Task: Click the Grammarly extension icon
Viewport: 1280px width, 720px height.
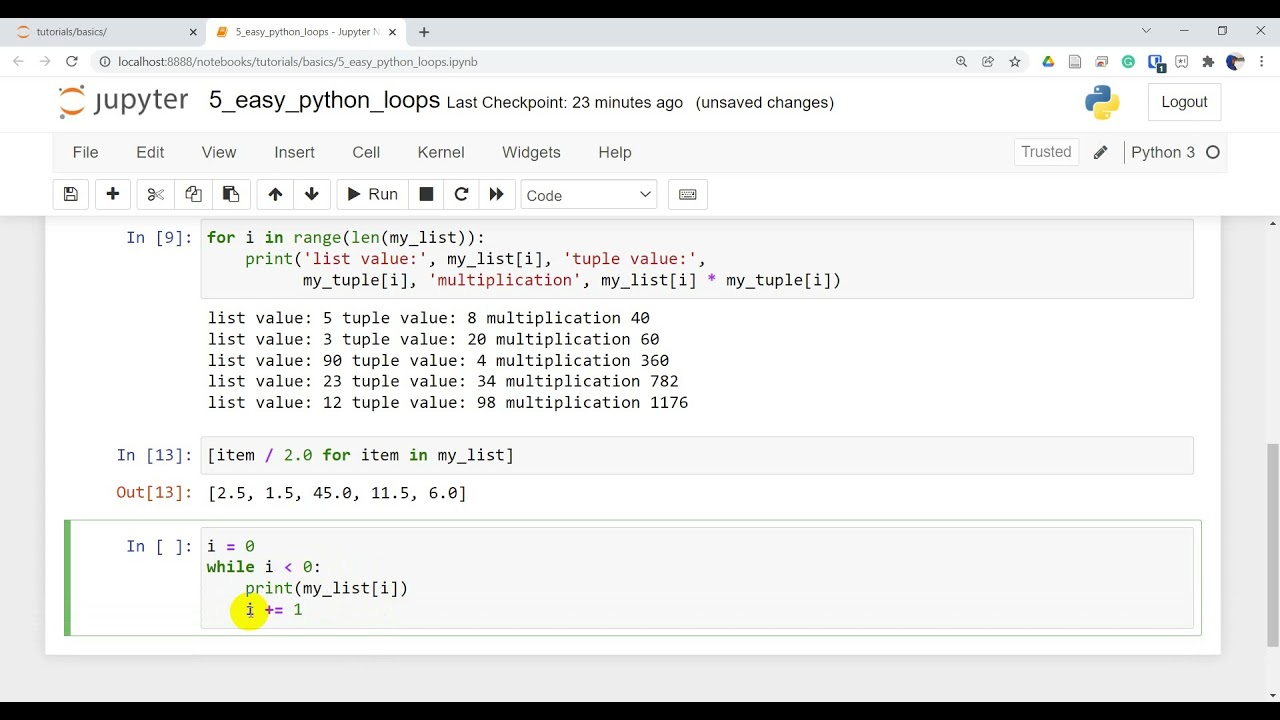Action: pos(1128,62)
